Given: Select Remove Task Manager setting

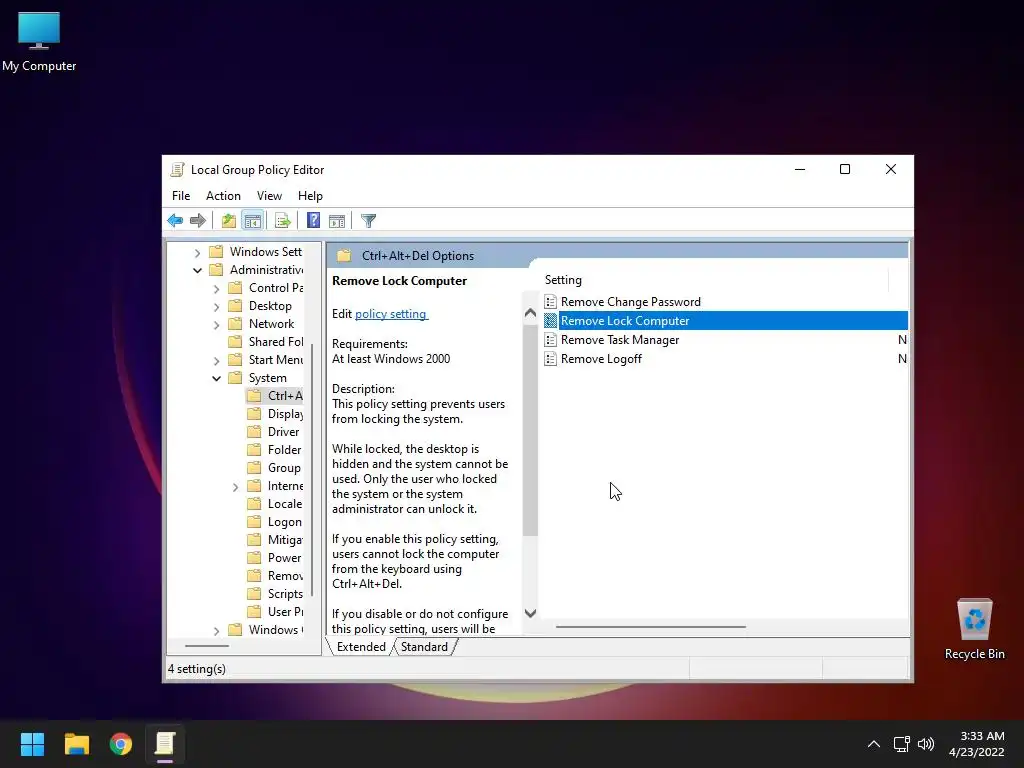Looking at the screenshot, I should (620, 340).
